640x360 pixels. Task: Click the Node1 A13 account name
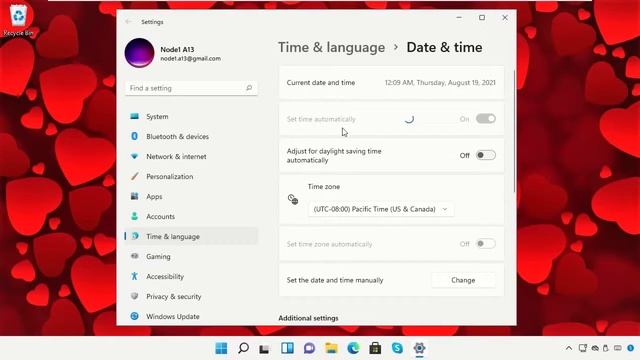[177, 49]
